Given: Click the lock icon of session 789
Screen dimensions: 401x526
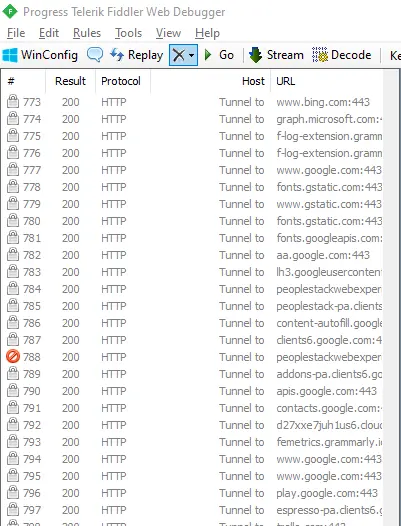Looking at the screenshot, I should pyautogui.click(x=13, y=373).
